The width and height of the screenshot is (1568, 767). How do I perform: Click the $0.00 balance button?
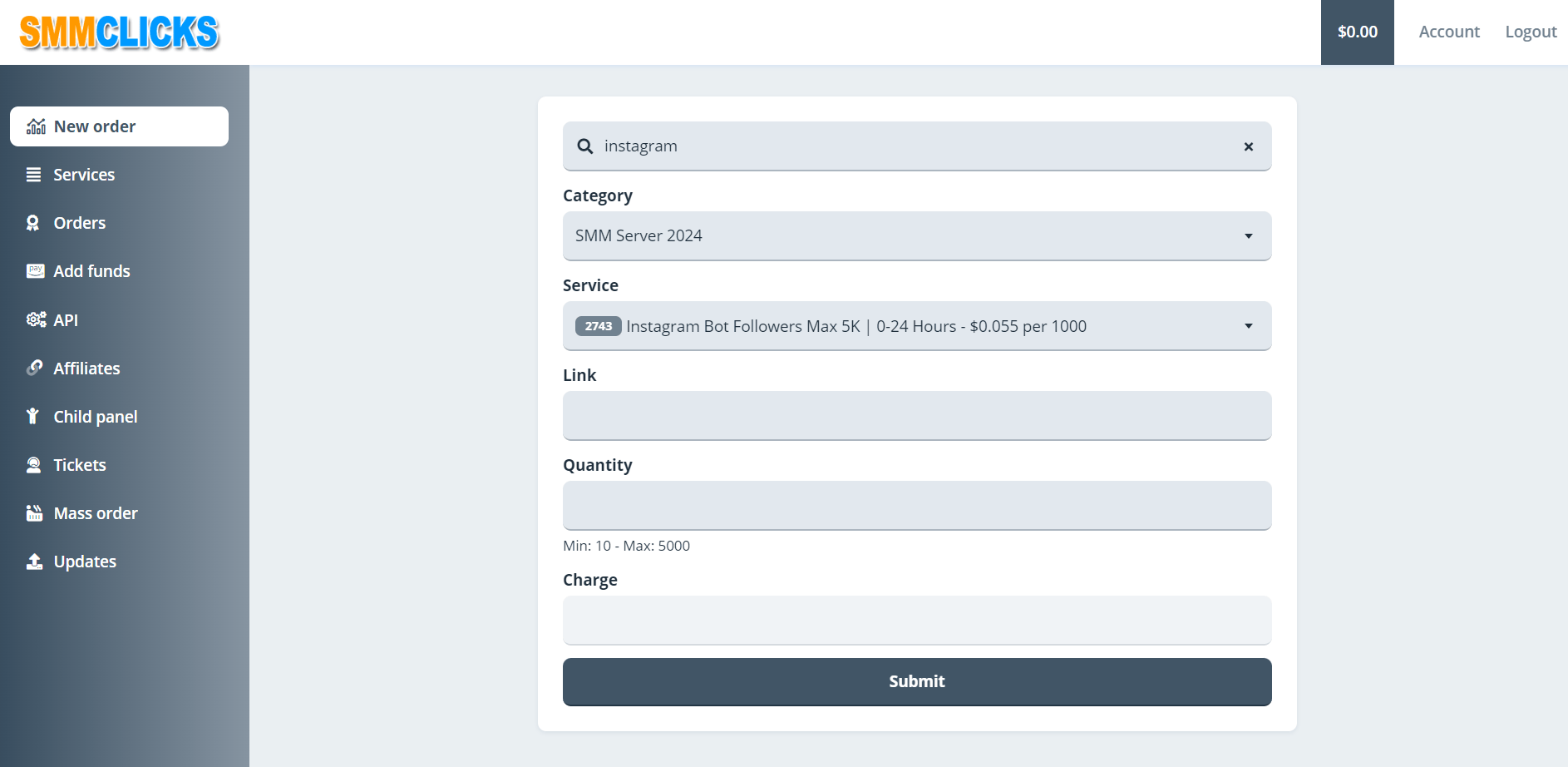pos(1357,32)
